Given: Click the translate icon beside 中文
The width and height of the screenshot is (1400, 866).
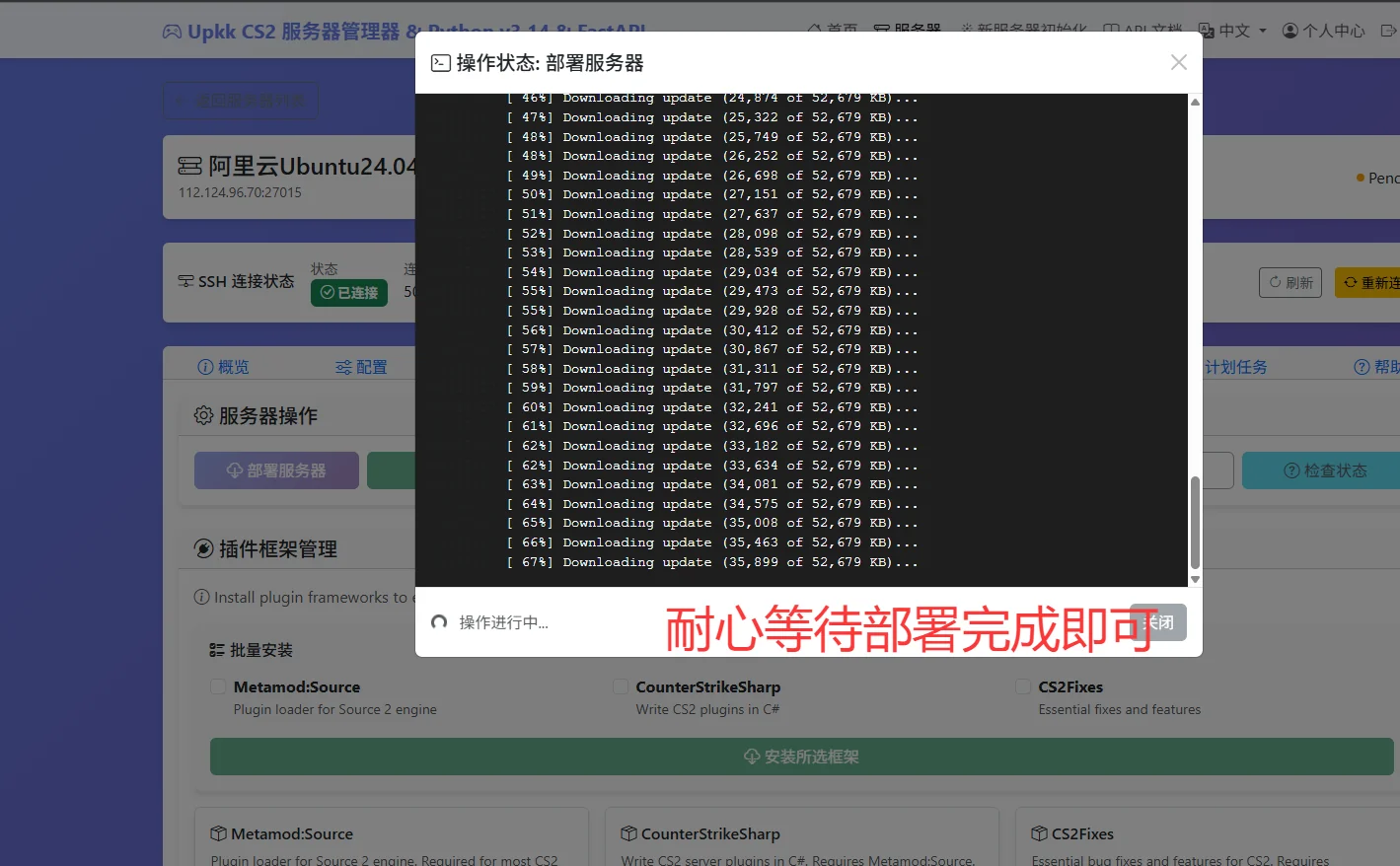Looking at the screenshot, I should coord(1207,31).
